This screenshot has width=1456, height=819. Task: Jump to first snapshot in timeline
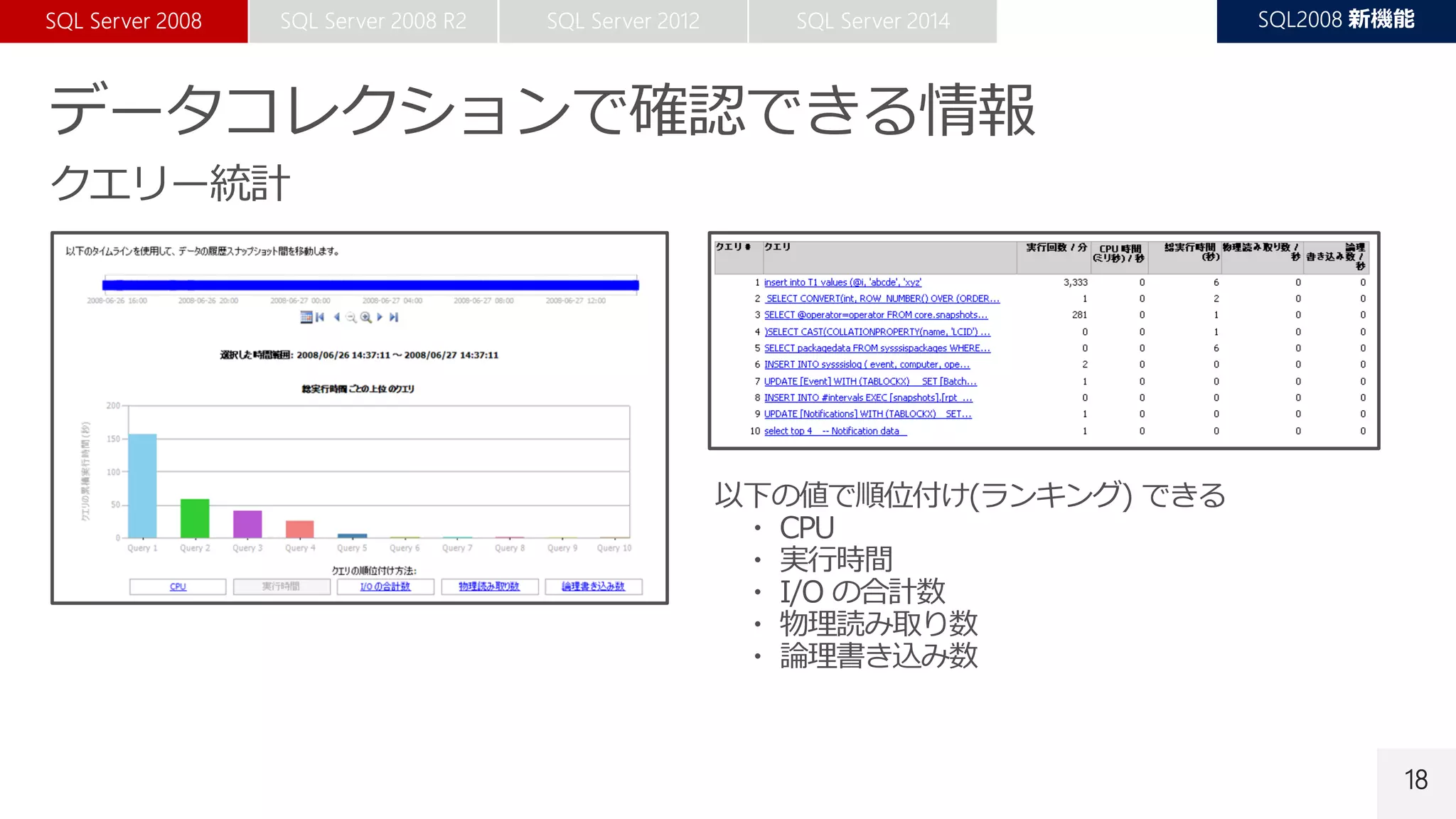click(x=321, y=317)
